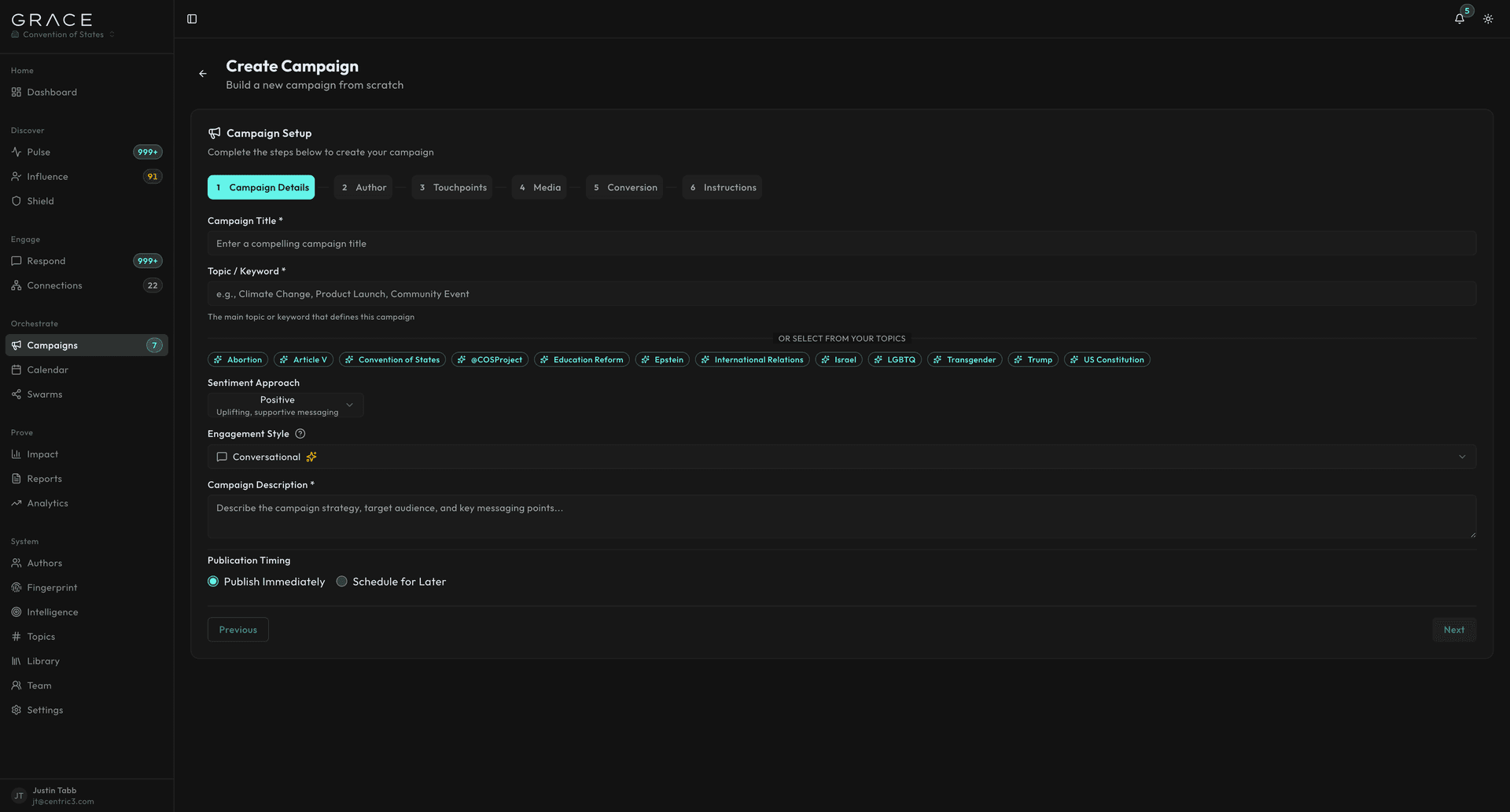Click the back arrow beside Create Campaign
Viewport: 1510px width, 812px height.
pyautogui.click(x=203, y=74)
